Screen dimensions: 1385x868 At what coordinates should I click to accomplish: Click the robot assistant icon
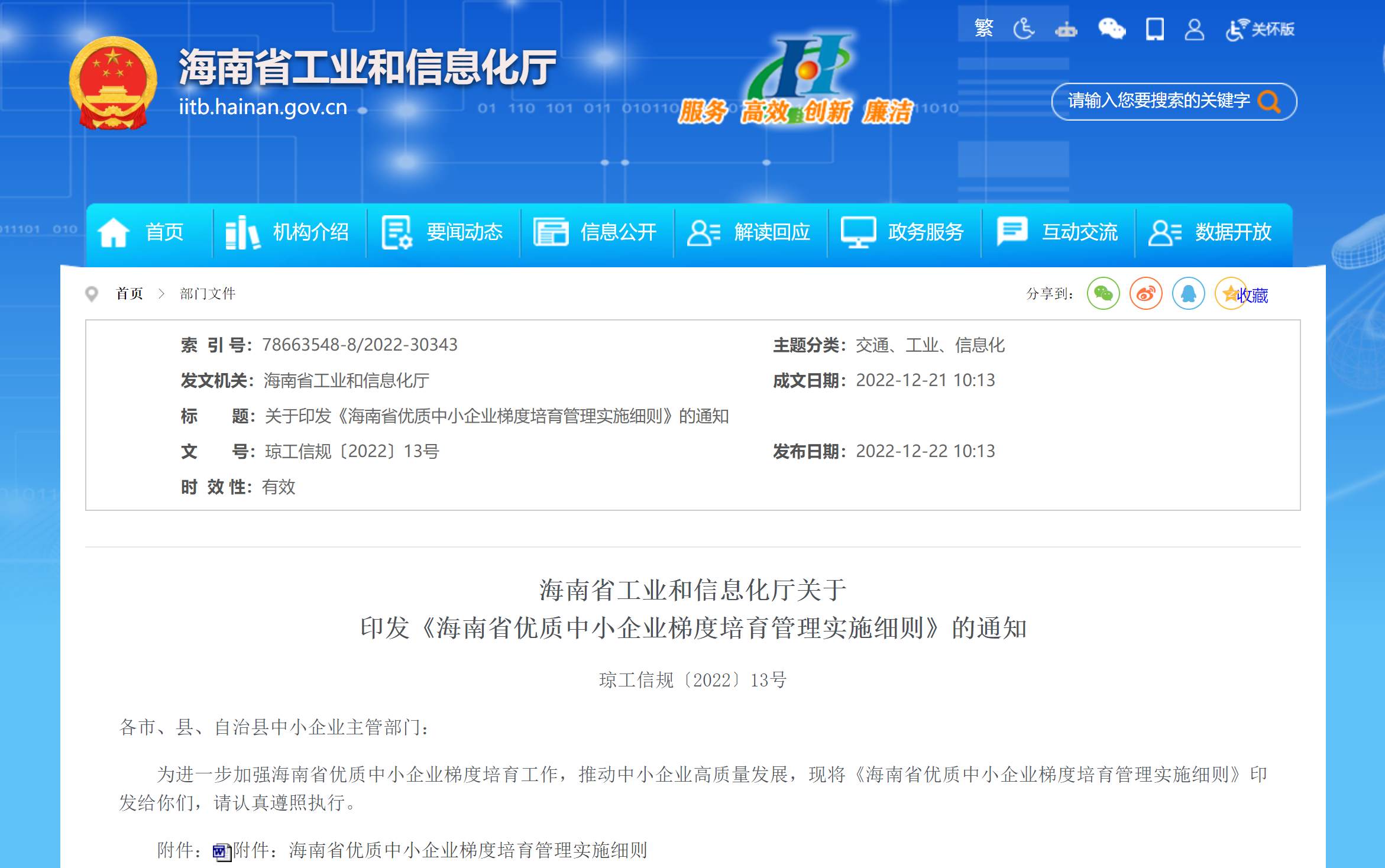(1066, 29)
